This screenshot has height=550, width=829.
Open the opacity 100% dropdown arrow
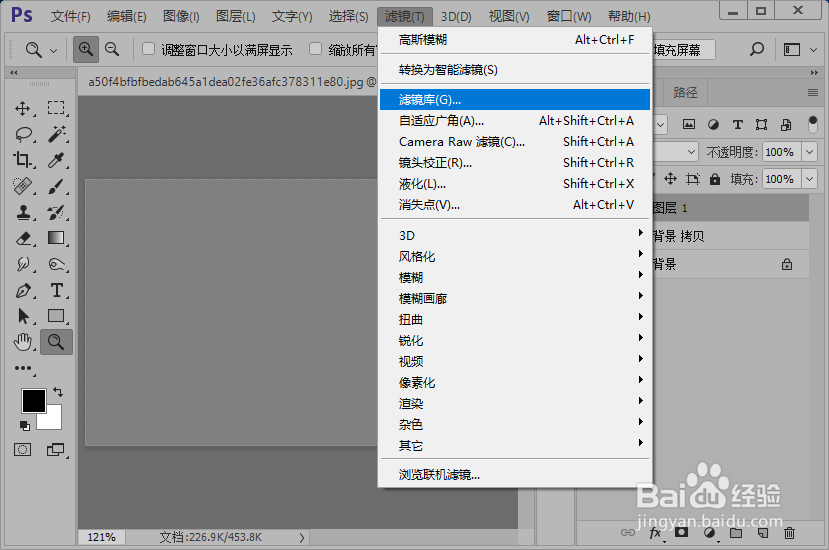809,152
